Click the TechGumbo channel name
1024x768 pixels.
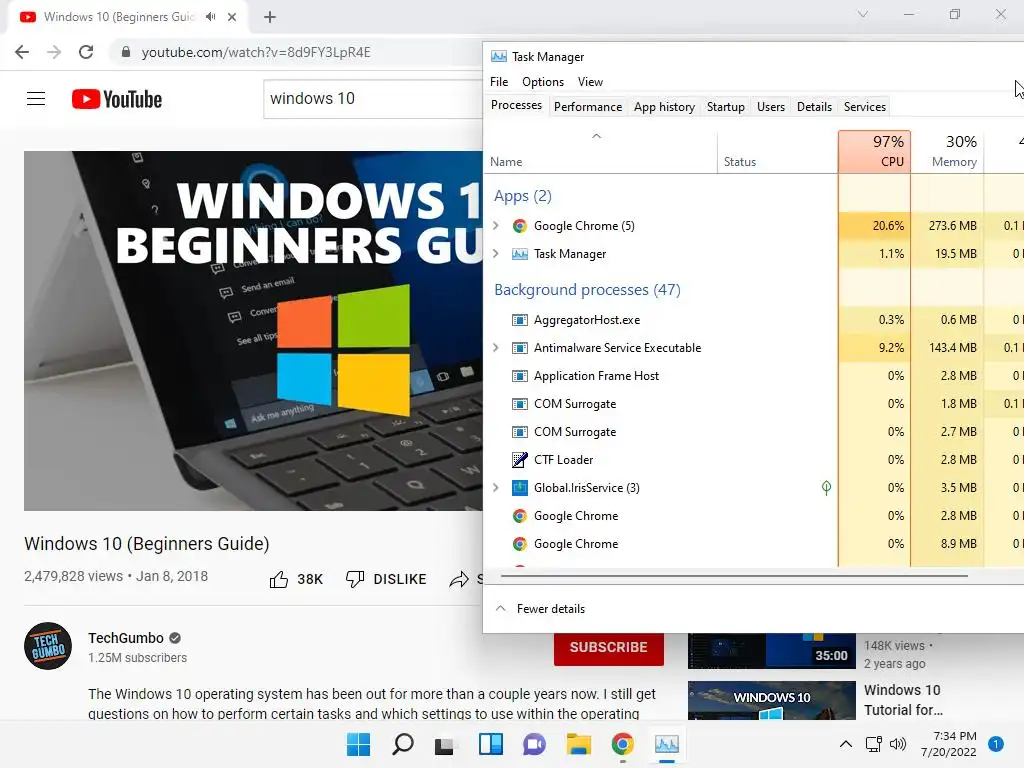click(126, 638)
